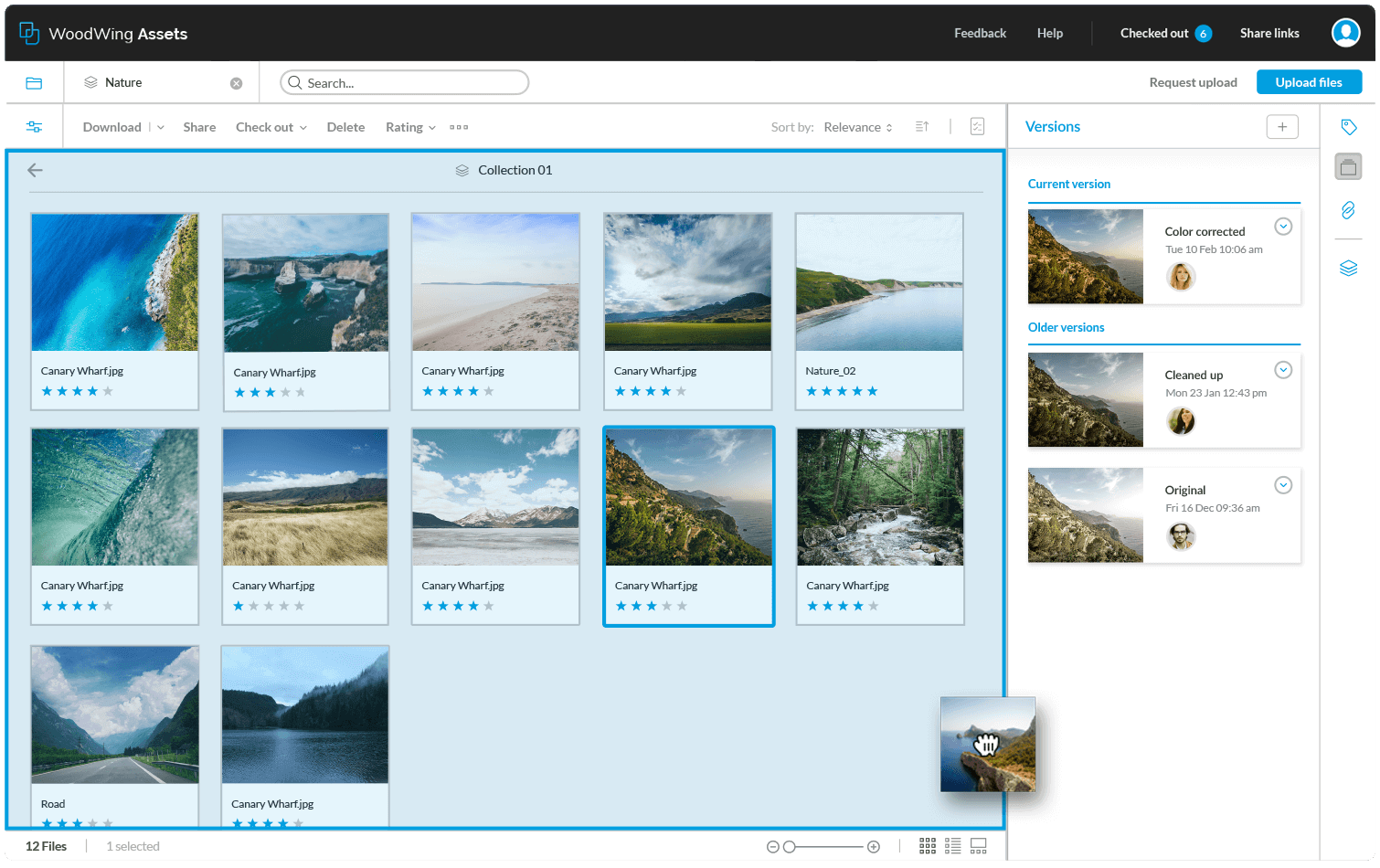The height and width of the screenshot is (868, 1380).
Task: Open the user profile avatar
Action: click(1346, 33)
